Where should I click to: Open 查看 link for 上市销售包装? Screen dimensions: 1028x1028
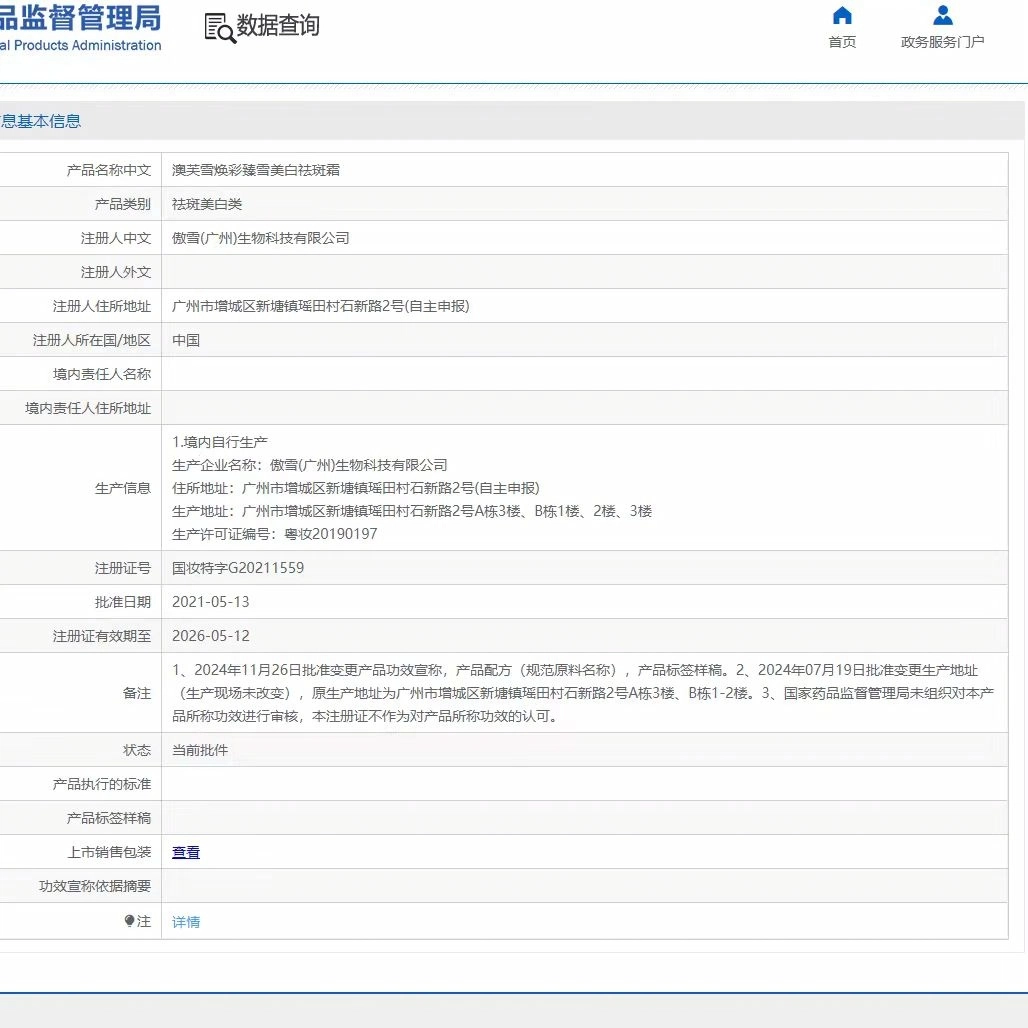pyautogui.click(x=186, y=852)
